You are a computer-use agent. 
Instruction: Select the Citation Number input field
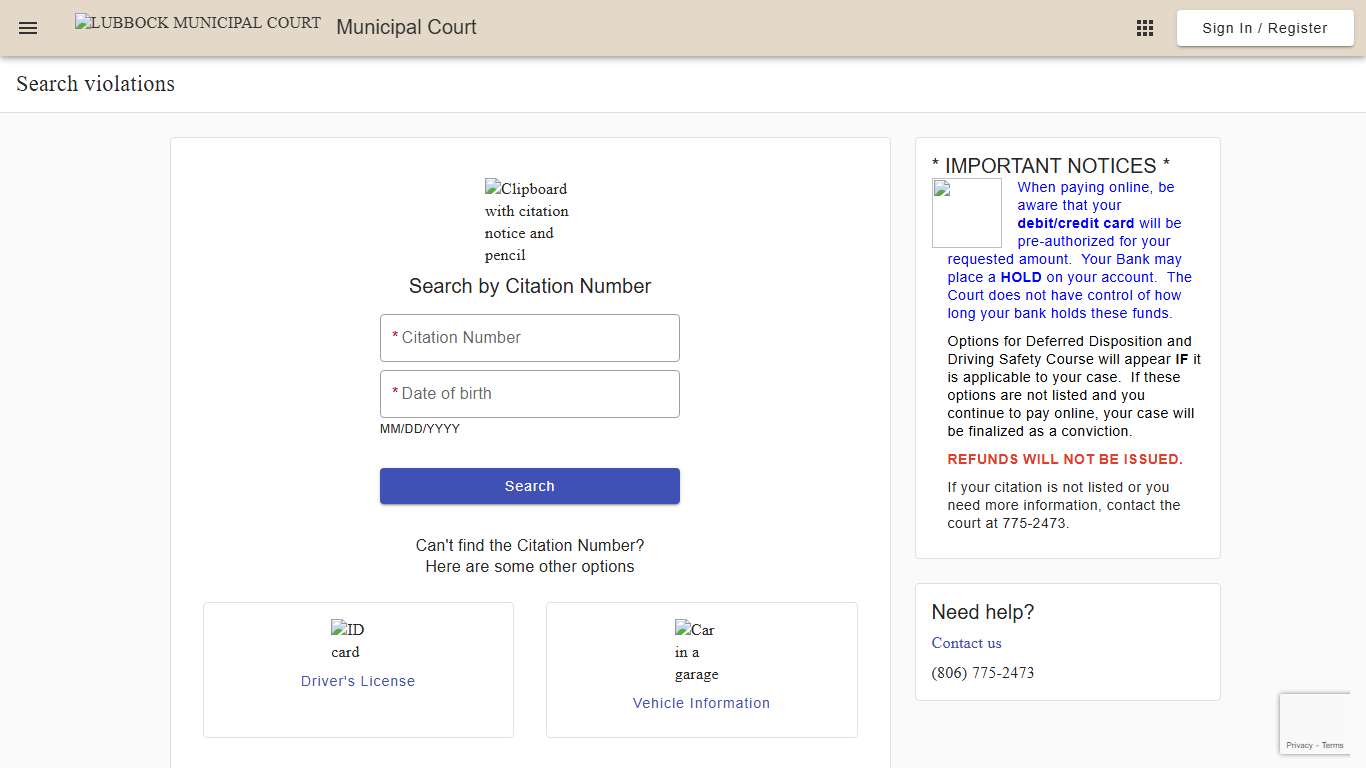529,337
